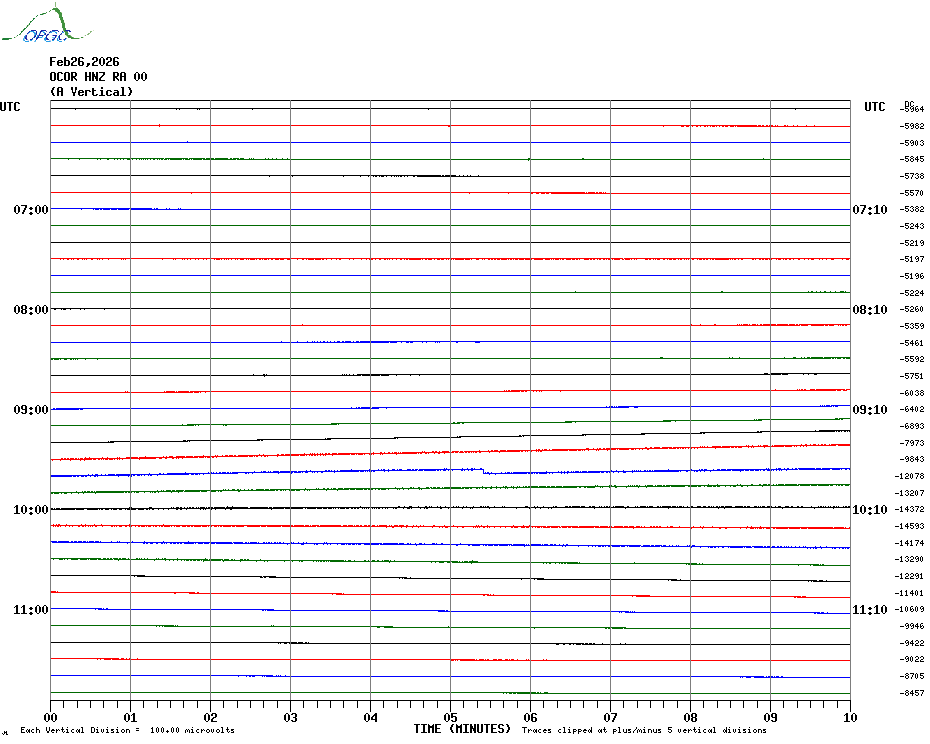Click the date text 'Feb26,2026'
The width and height of the screenshot is (930, 744).
(84, 62)
